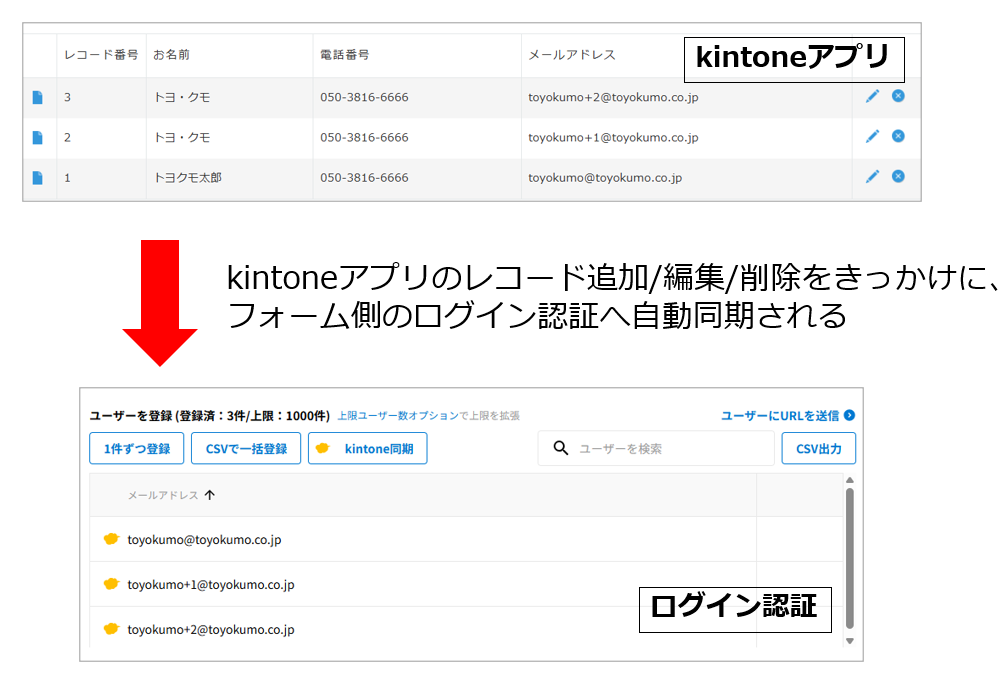Viewport: 1008px width, 693px height.
Task: Sort by メールアドレス column header arrow
Action: (x=209, y=495)
